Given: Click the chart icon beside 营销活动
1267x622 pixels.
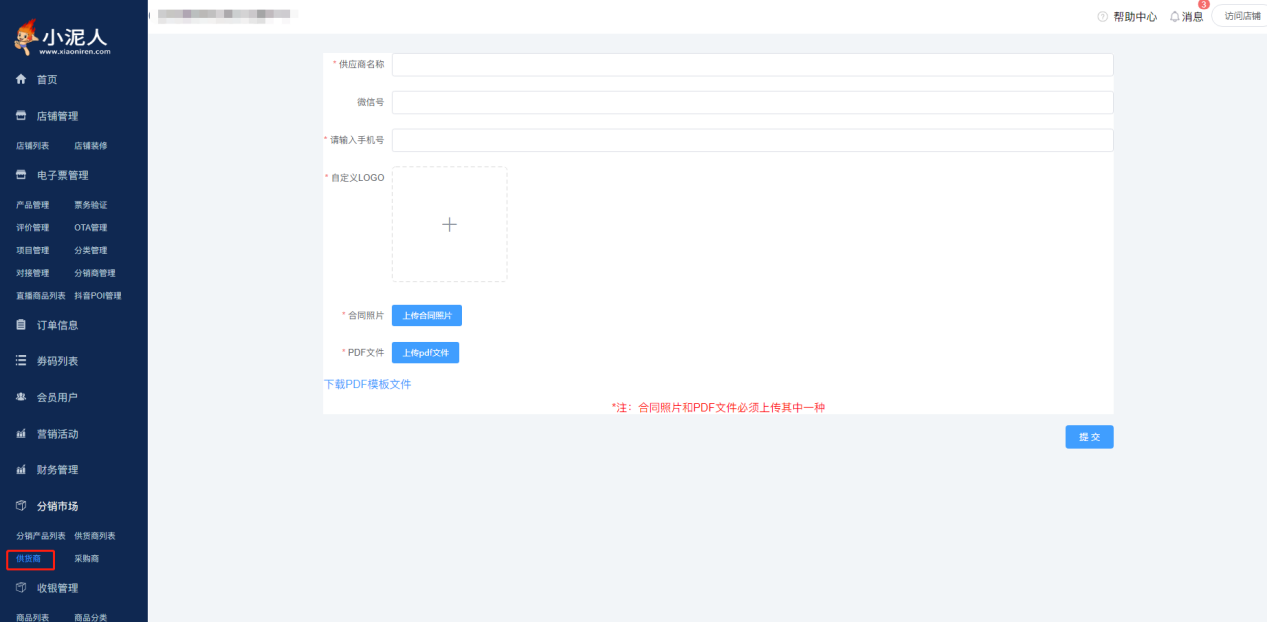Looking at the screenshot, I should click(x=20, y=434).
